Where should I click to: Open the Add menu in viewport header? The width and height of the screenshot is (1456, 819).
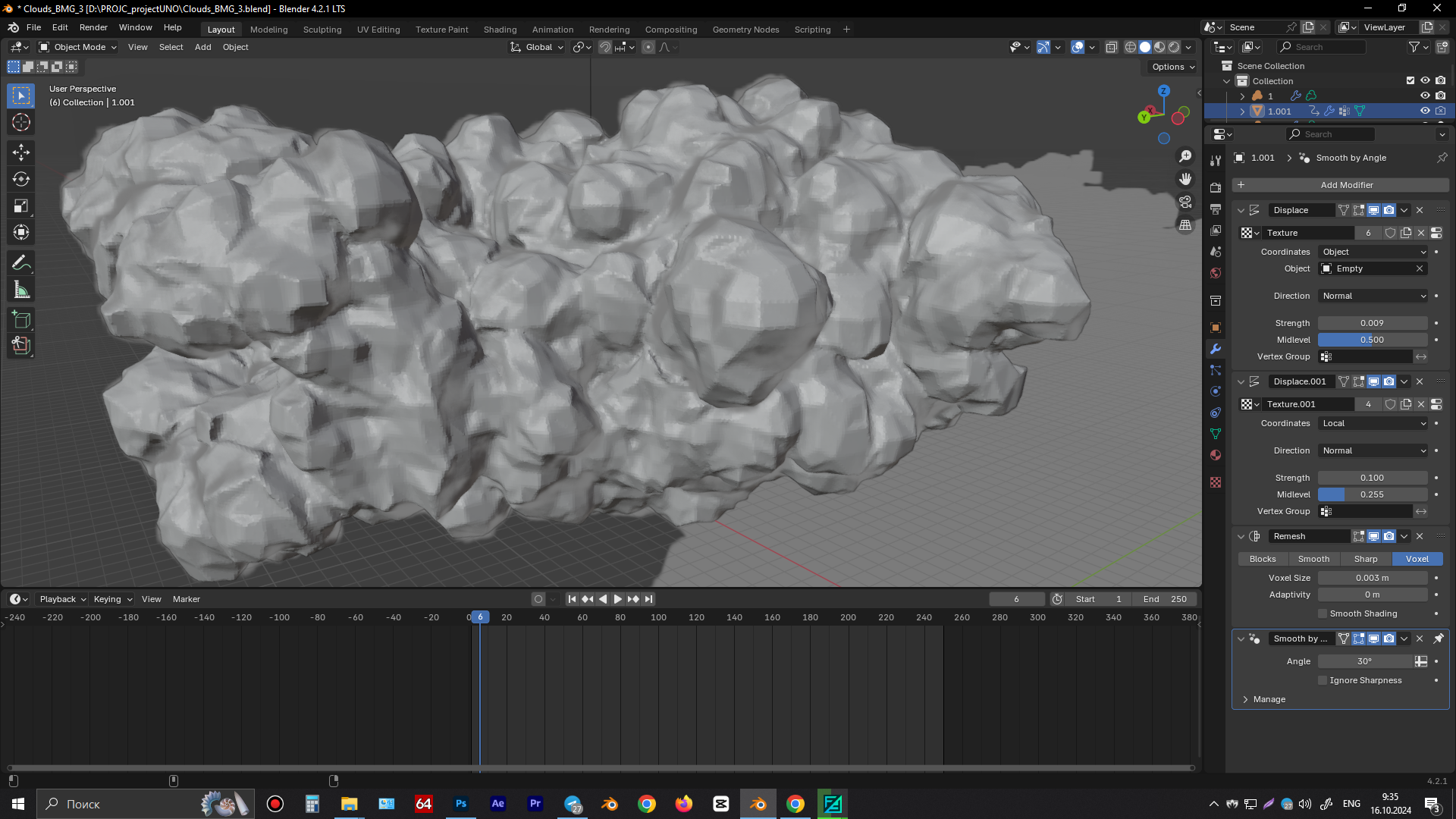[202, 47]
